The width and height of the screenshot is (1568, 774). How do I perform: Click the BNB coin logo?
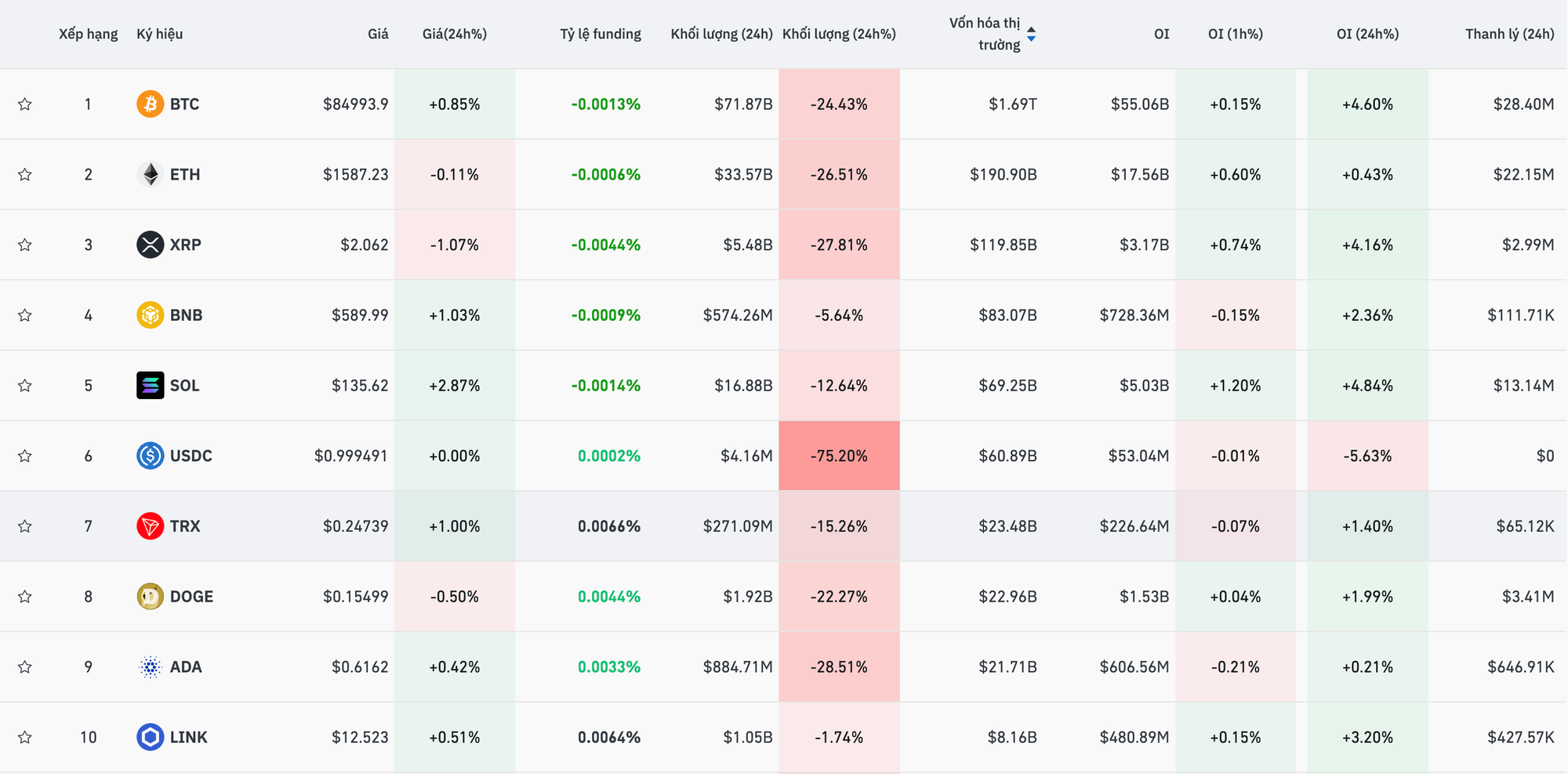coord(150,315)
